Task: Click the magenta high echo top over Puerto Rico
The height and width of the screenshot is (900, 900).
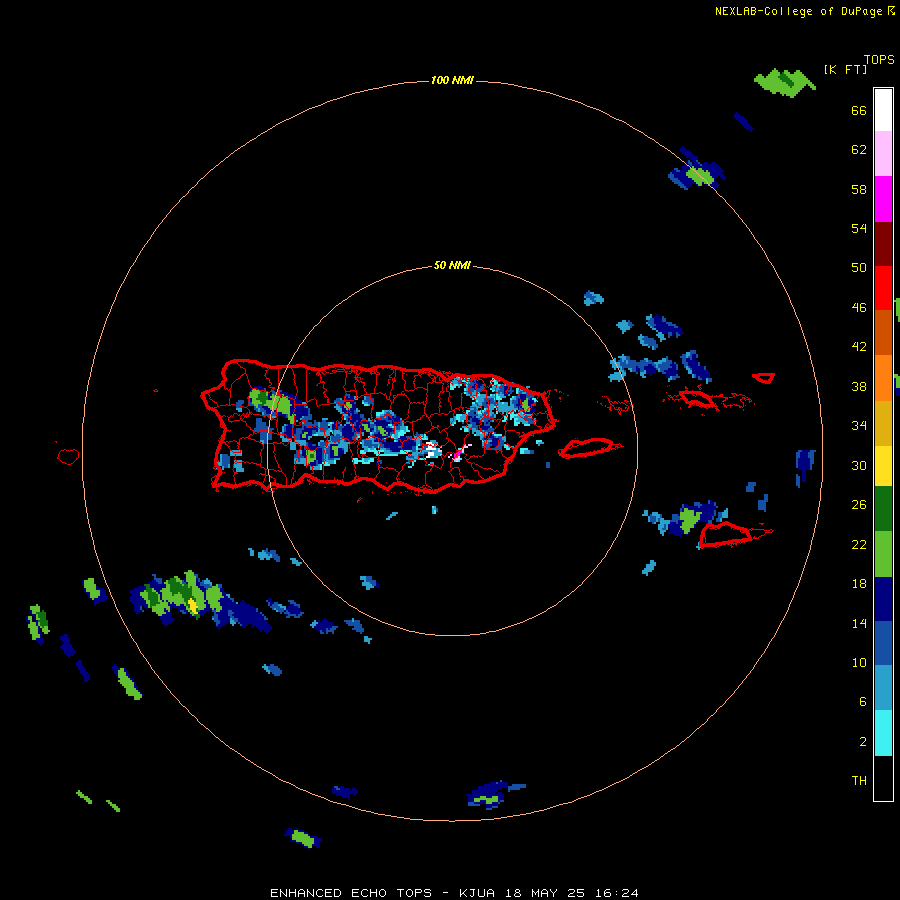Action: (457, 456)
